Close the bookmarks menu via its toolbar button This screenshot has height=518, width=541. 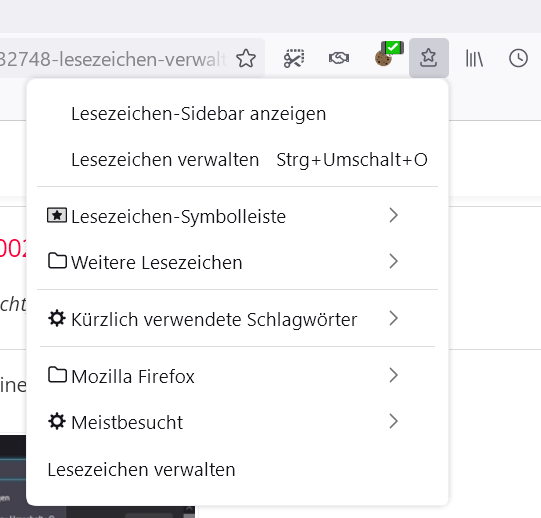click(429, 58)
